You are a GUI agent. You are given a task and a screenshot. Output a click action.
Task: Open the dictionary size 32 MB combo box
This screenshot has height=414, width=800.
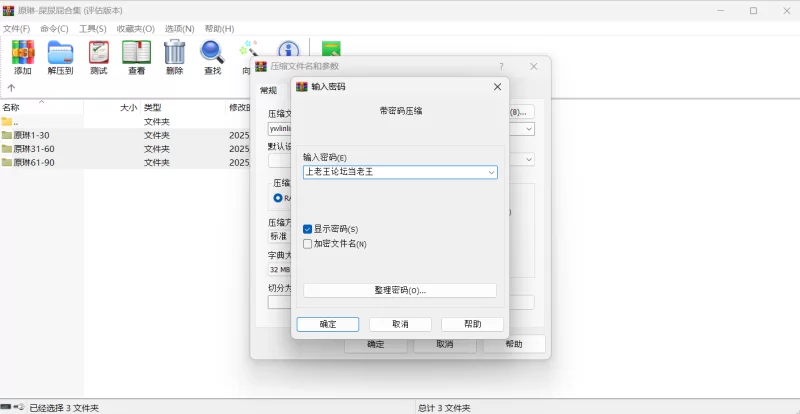[x=280, y=269]
